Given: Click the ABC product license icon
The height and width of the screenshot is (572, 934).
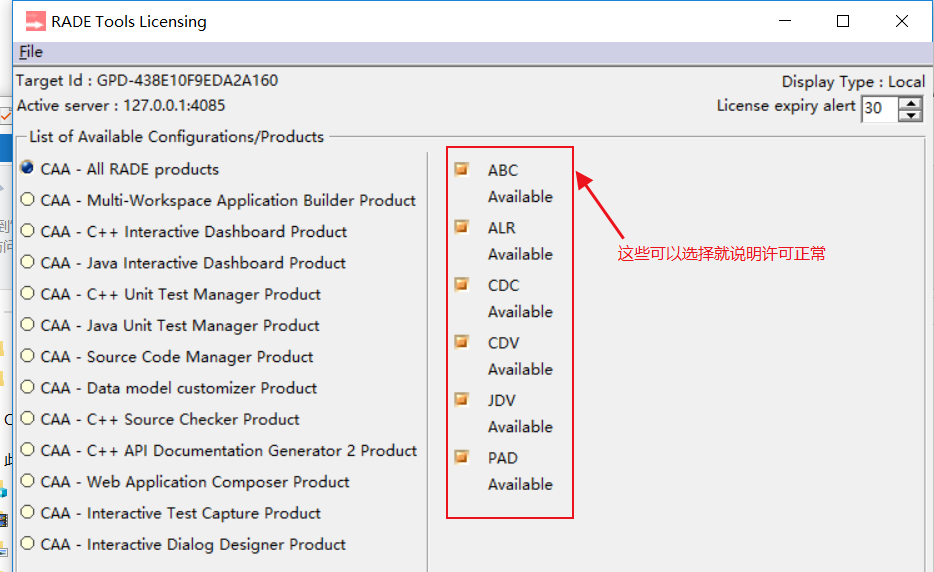Looking at the screenshot, I should (461, 169).
